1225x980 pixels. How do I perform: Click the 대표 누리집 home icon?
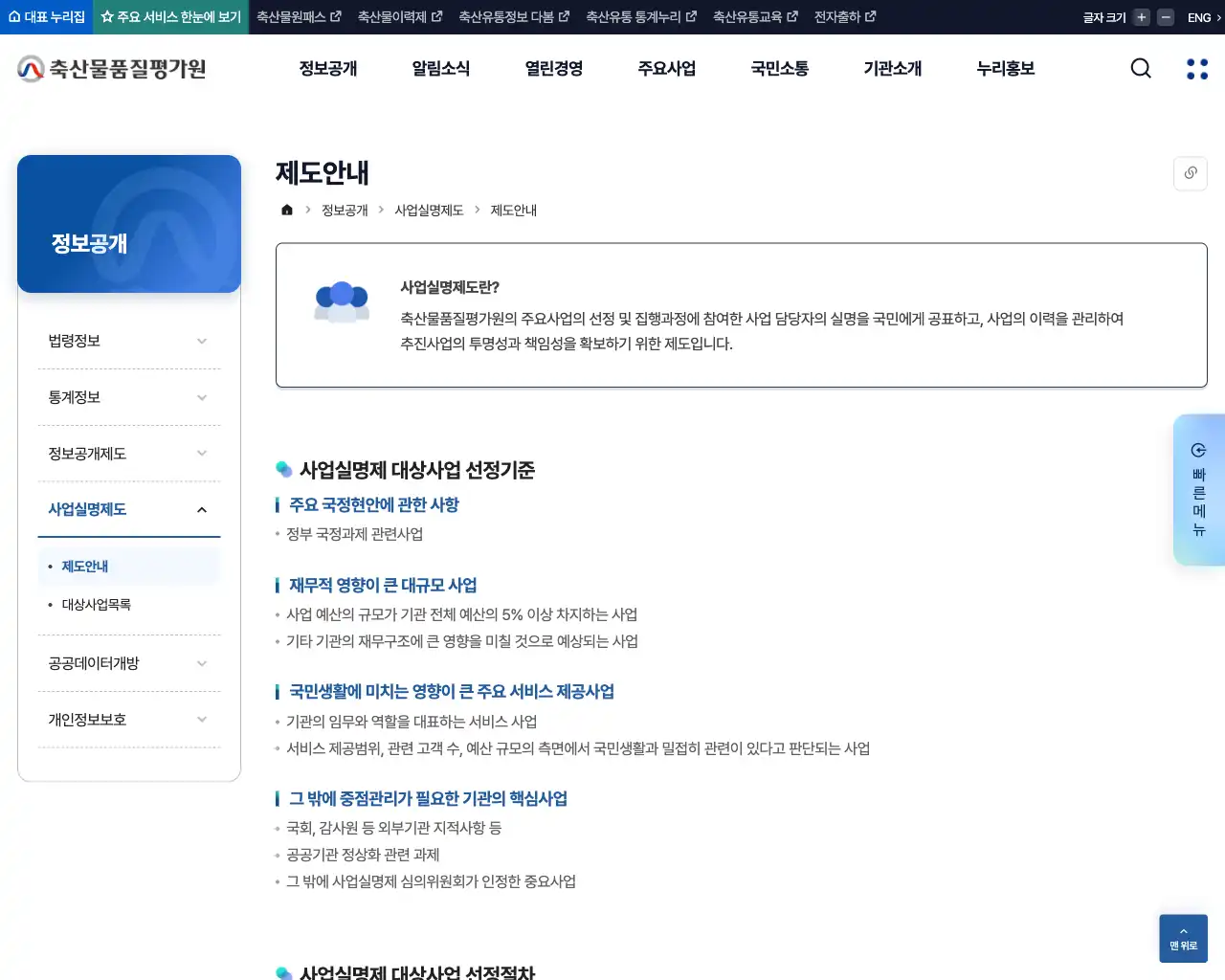tap(12, 16)
